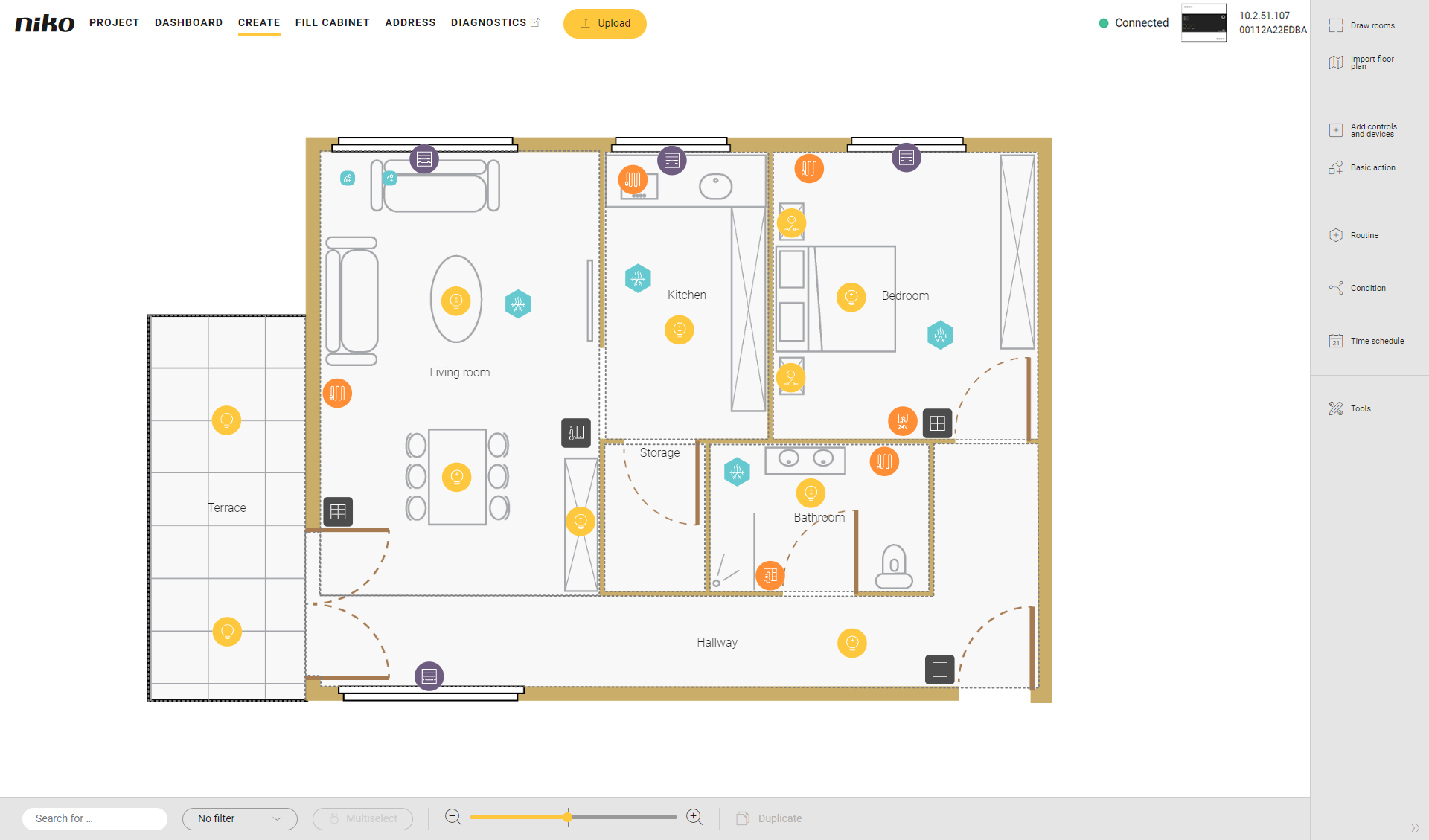Image resolution: width=1429 pixels, height=840 pixels.
Task: Select the Kitchen ventilation hexagon icon
Action: pos(638,278)
